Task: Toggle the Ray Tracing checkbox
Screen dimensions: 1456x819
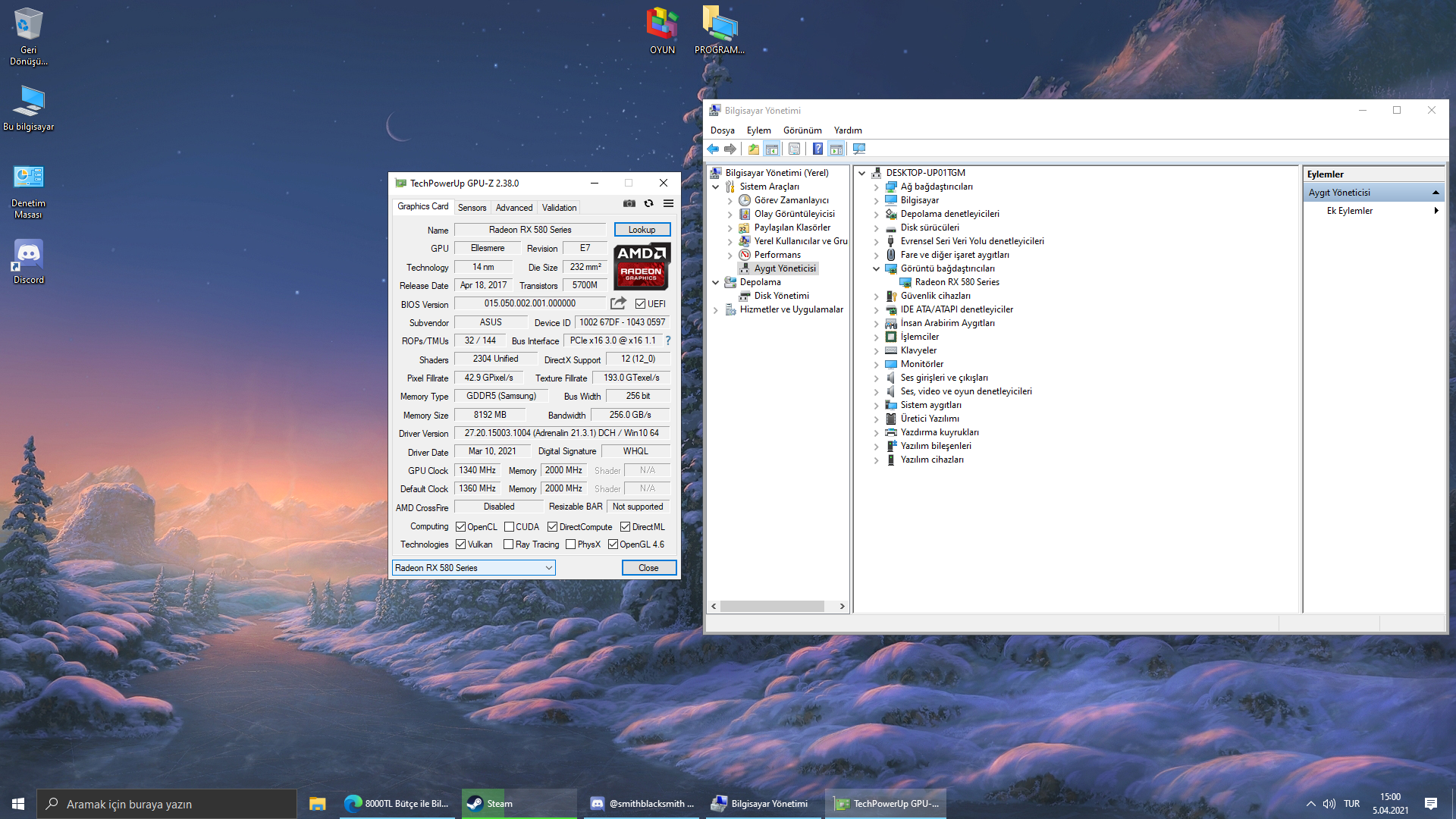Action: coord(508,544)
